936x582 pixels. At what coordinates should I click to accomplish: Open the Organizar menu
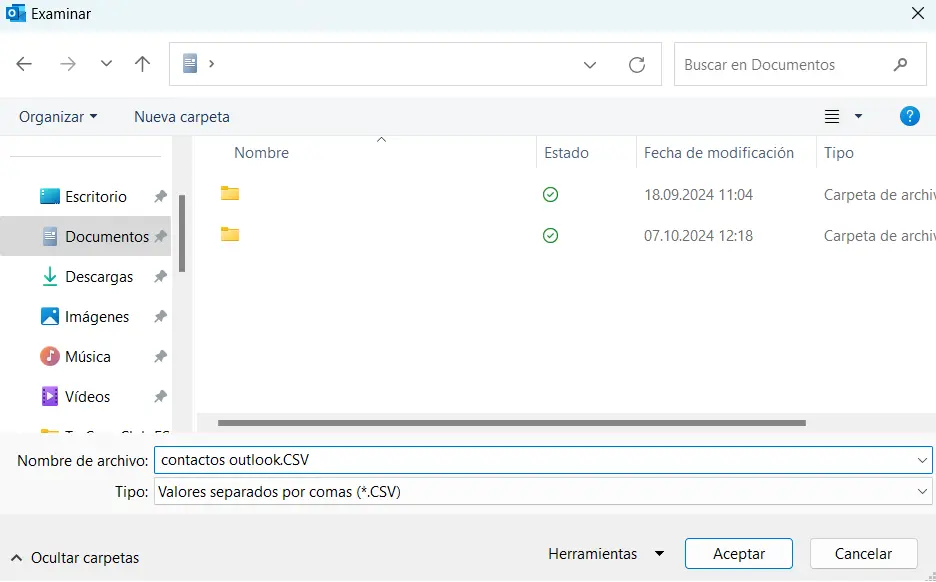(58, 116)
